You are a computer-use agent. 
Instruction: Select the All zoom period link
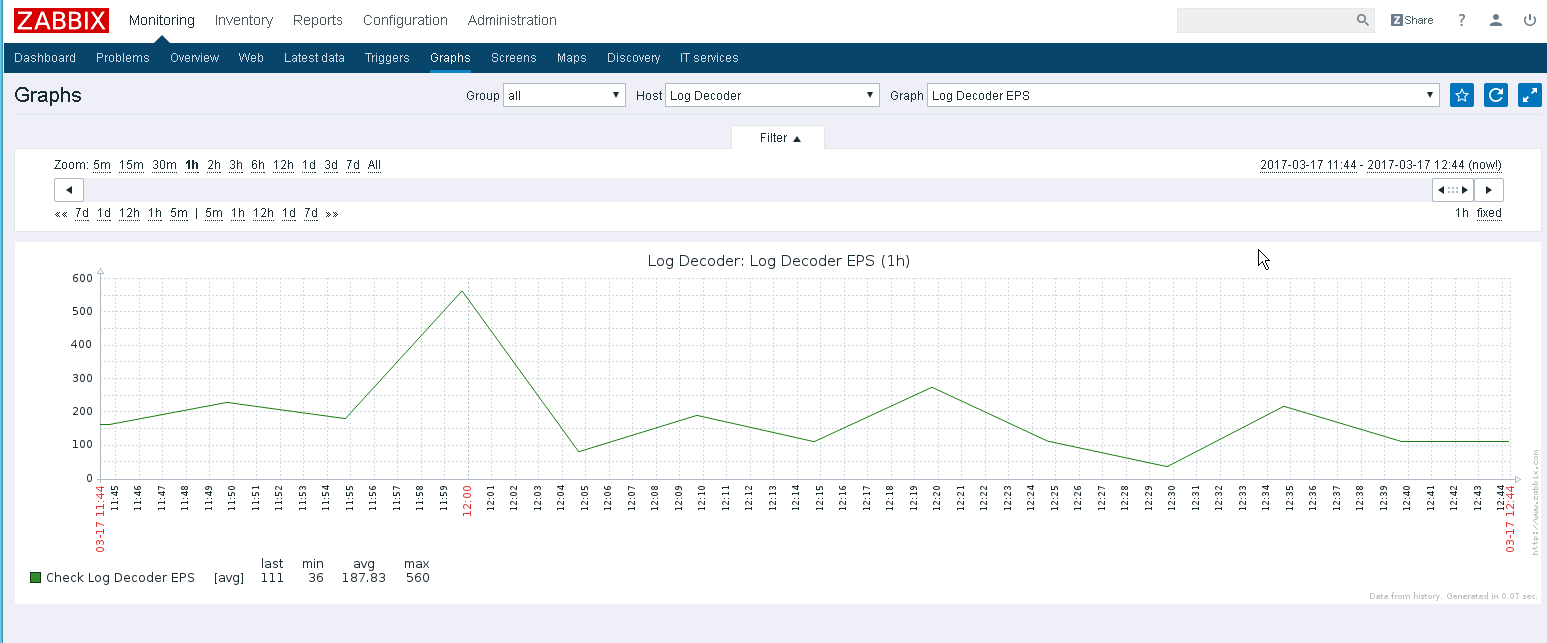coord(374,165)
